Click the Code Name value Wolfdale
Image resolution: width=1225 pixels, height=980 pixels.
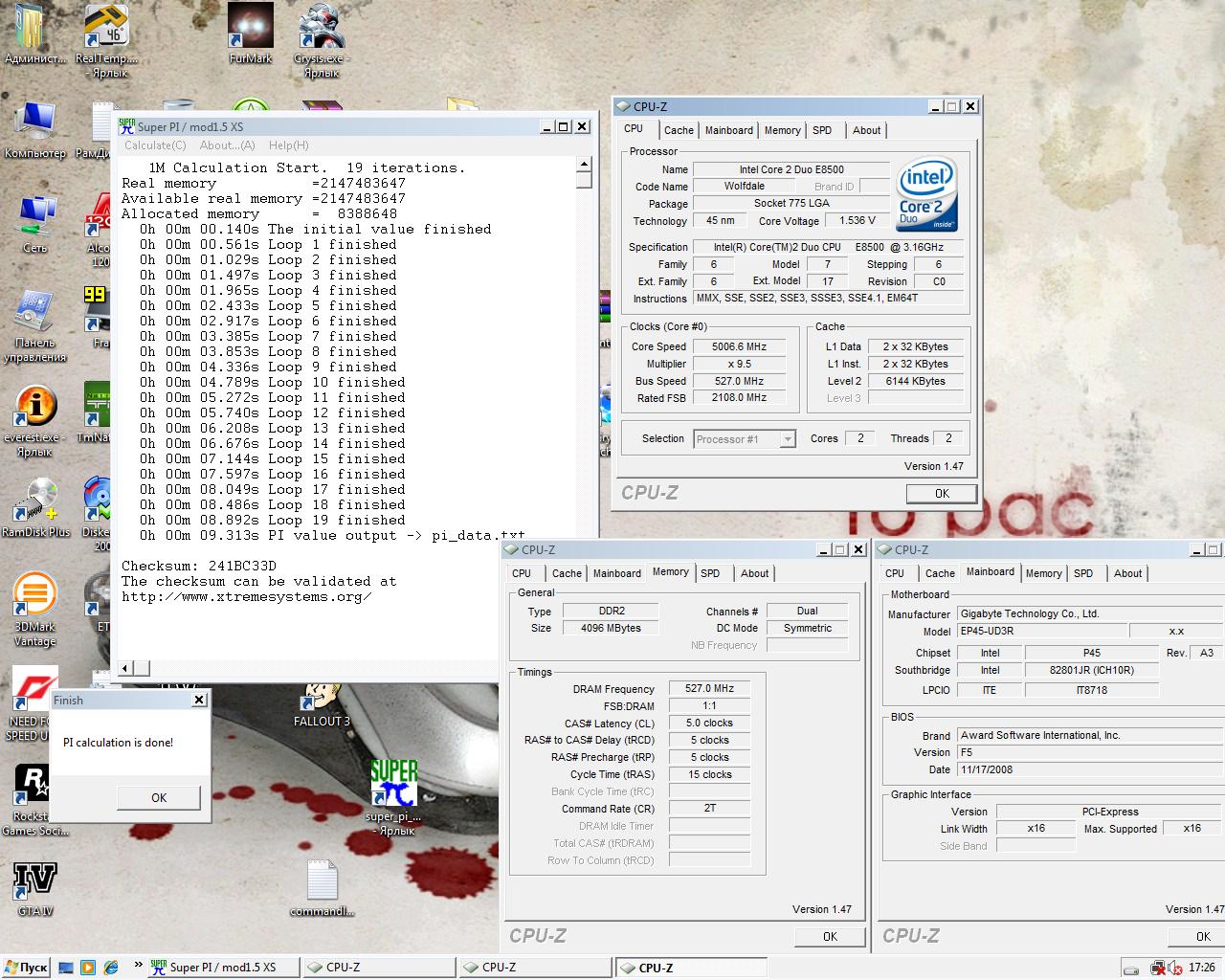[x=745, y=186]
